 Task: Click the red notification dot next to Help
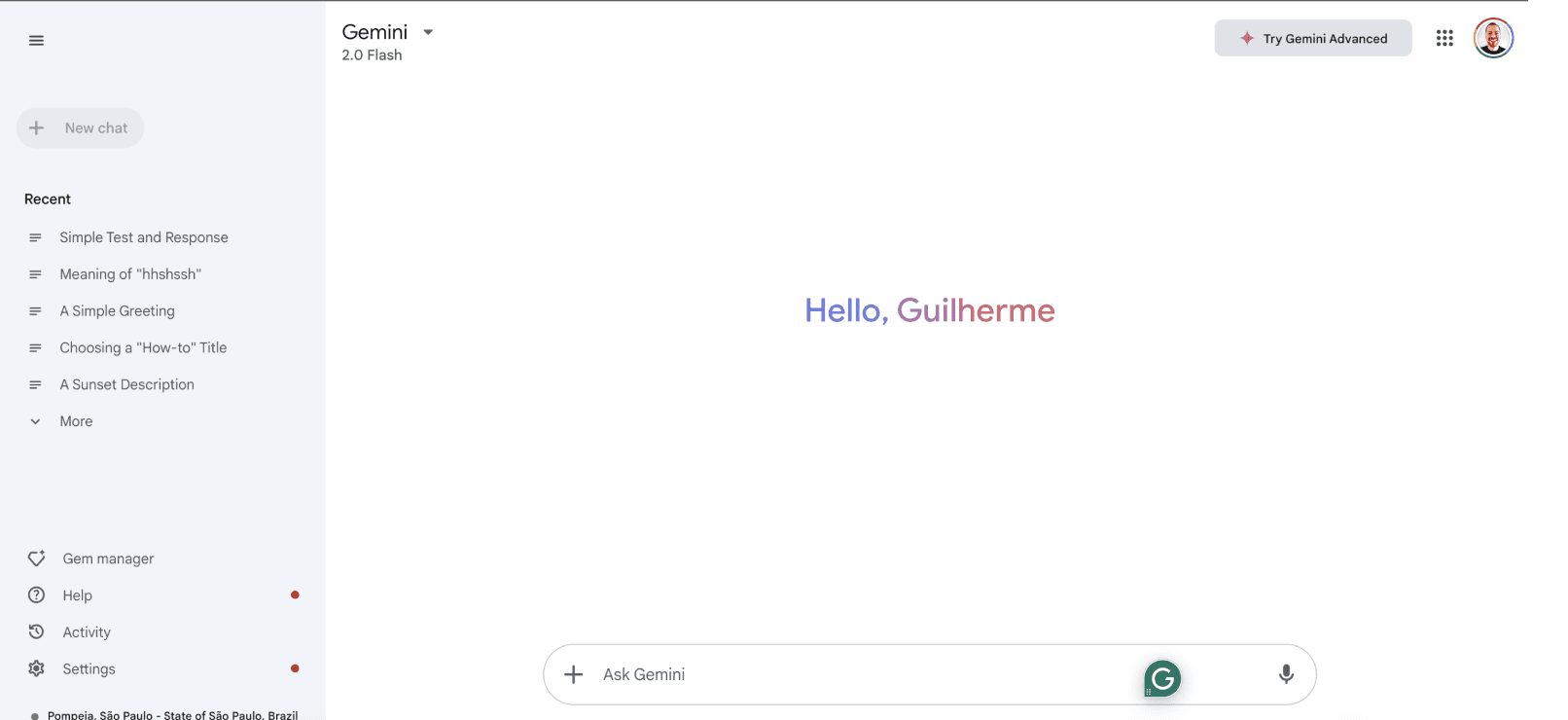coord(295,594)
